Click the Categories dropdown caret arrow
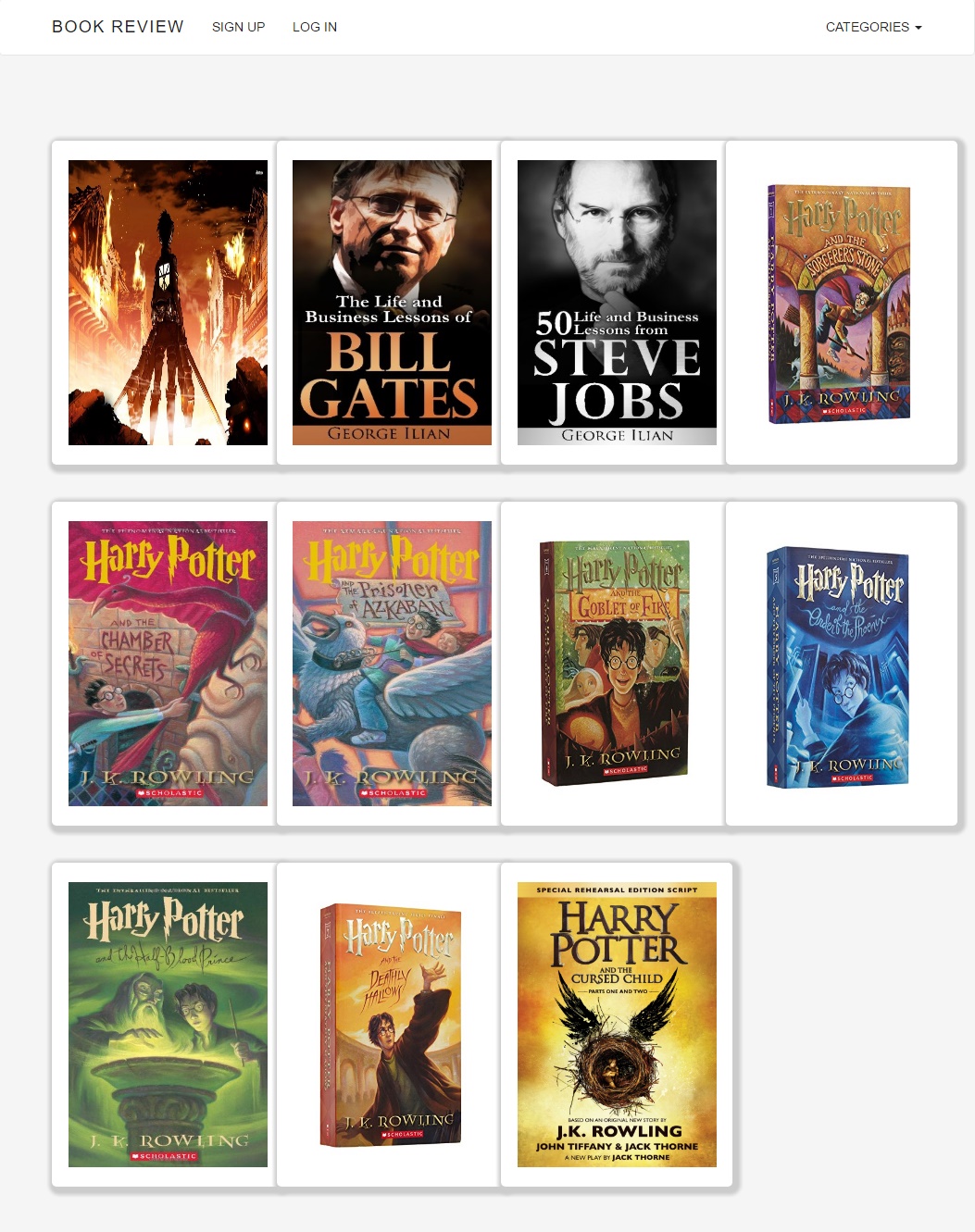 (x=918, y=28)
